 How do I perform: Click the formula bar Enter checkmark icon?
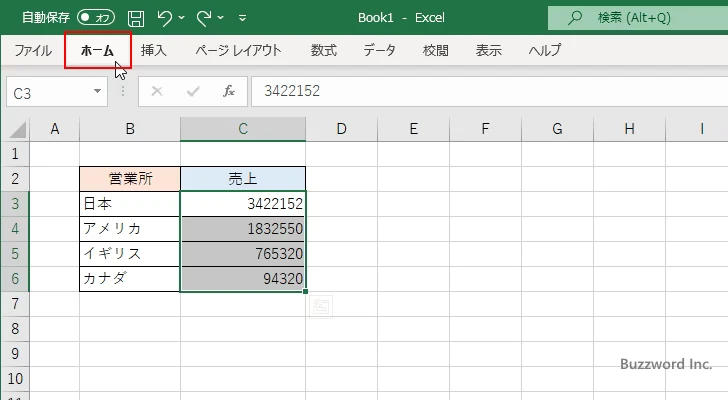[193, 91]
